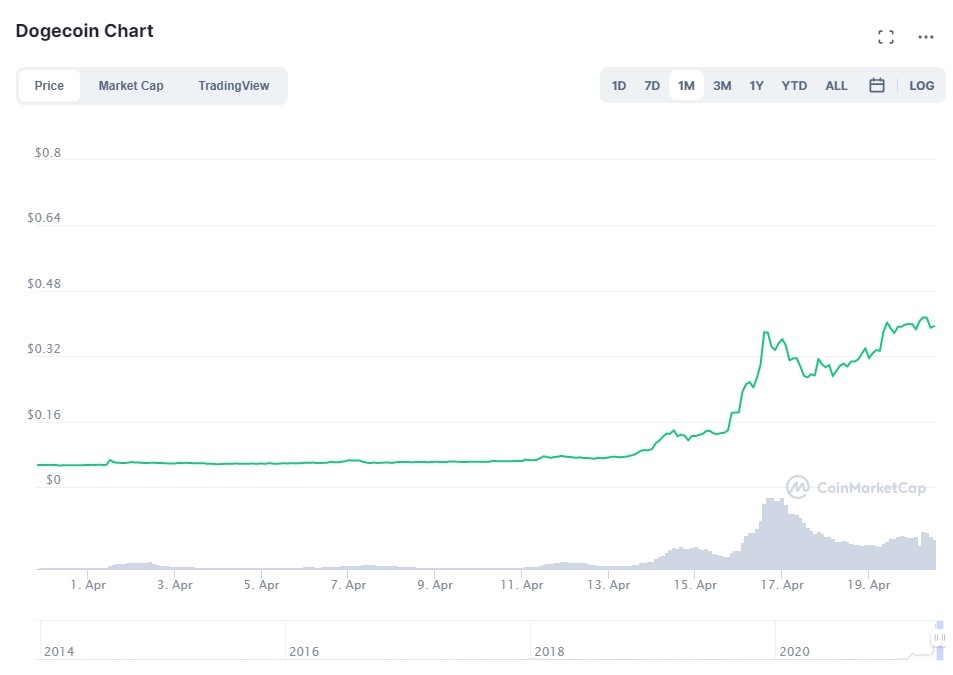Click the 2020 label in the navigator

pyautogui.click(x=794, y=651)
